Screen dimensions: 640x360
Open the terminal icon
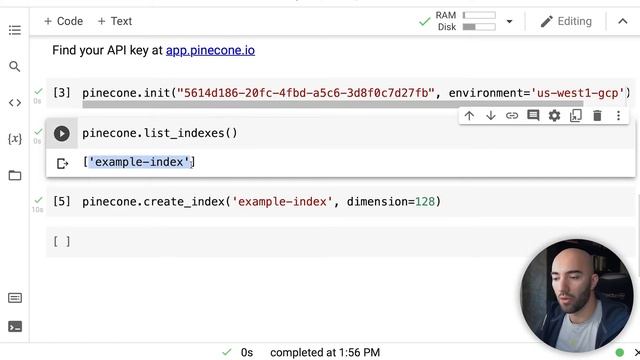[x=15, y=327]
